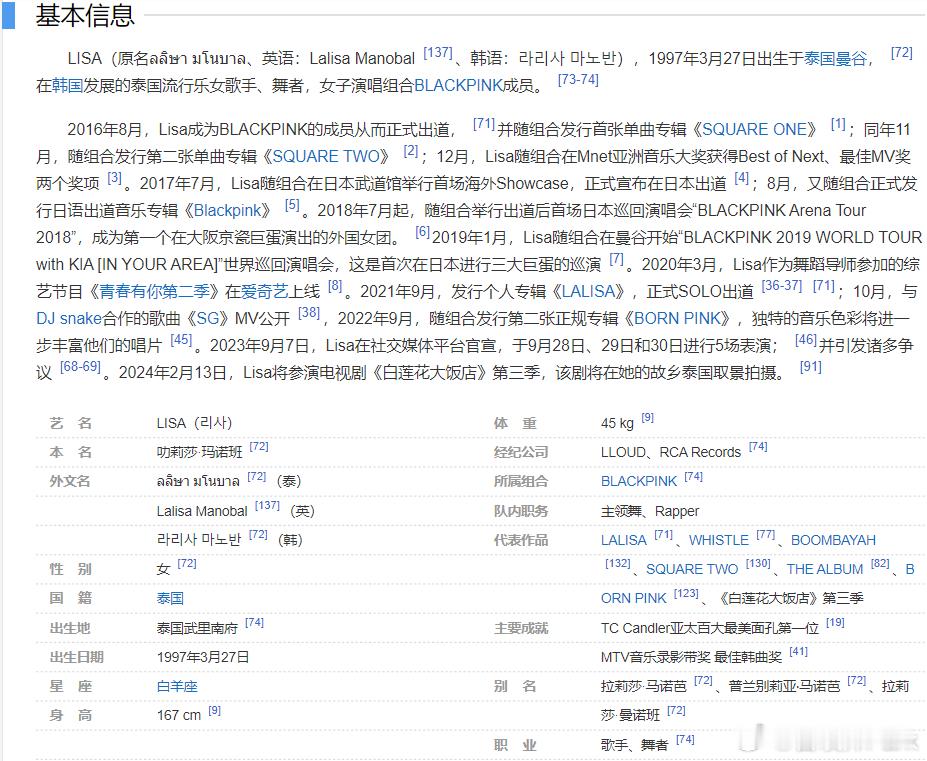Open citation [4] after 日本出道
Image resolution: width=927 pixels, height=761 pixels.
741,178
